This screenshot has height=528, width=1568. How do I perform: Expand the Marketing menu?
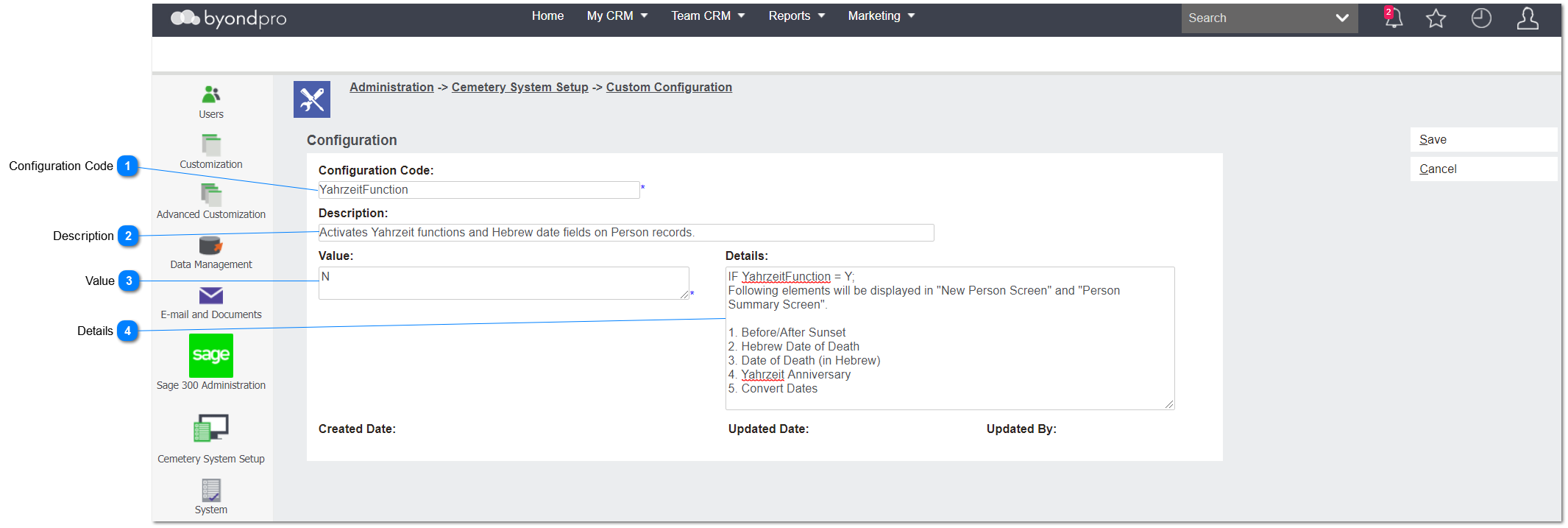pyautogui.click(x=881, y=16)
